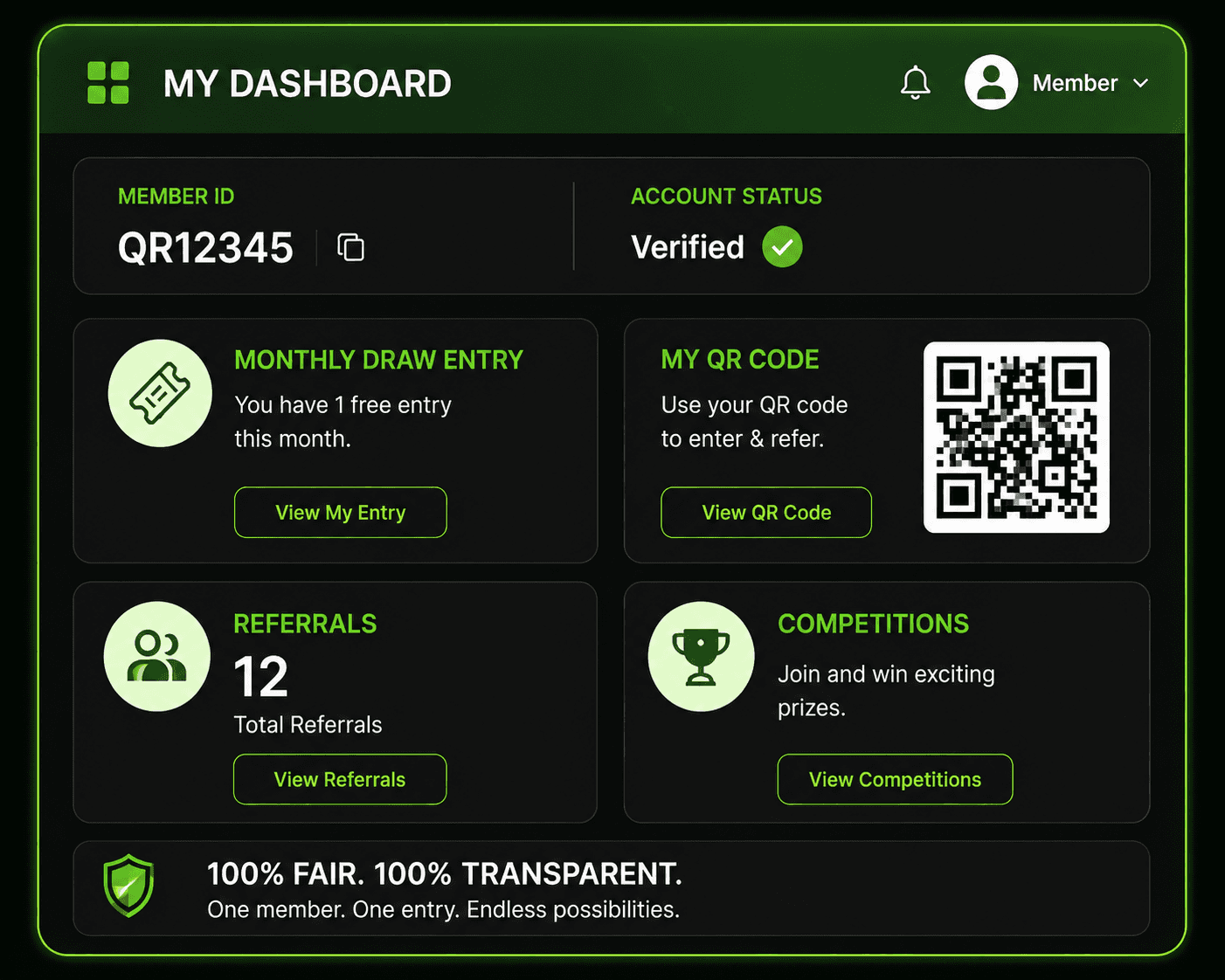Viewport: 1225px width, 980px height.
Task: Click the MY DASHBOARD title
Action: pyautogui.click(x=308, y=84)
